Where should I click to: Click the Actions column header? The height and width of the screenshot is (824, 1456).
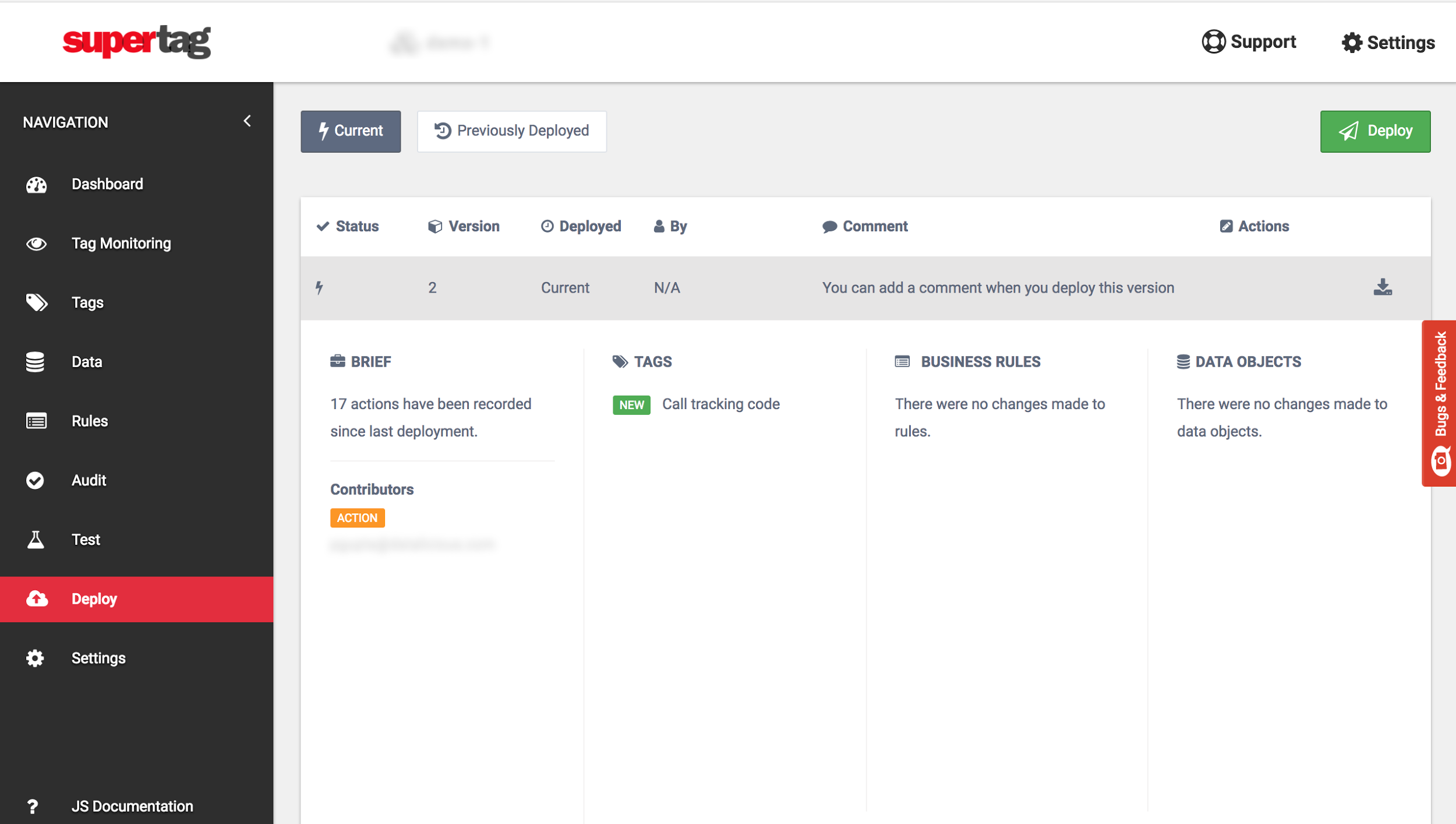tap(1254, 226)
